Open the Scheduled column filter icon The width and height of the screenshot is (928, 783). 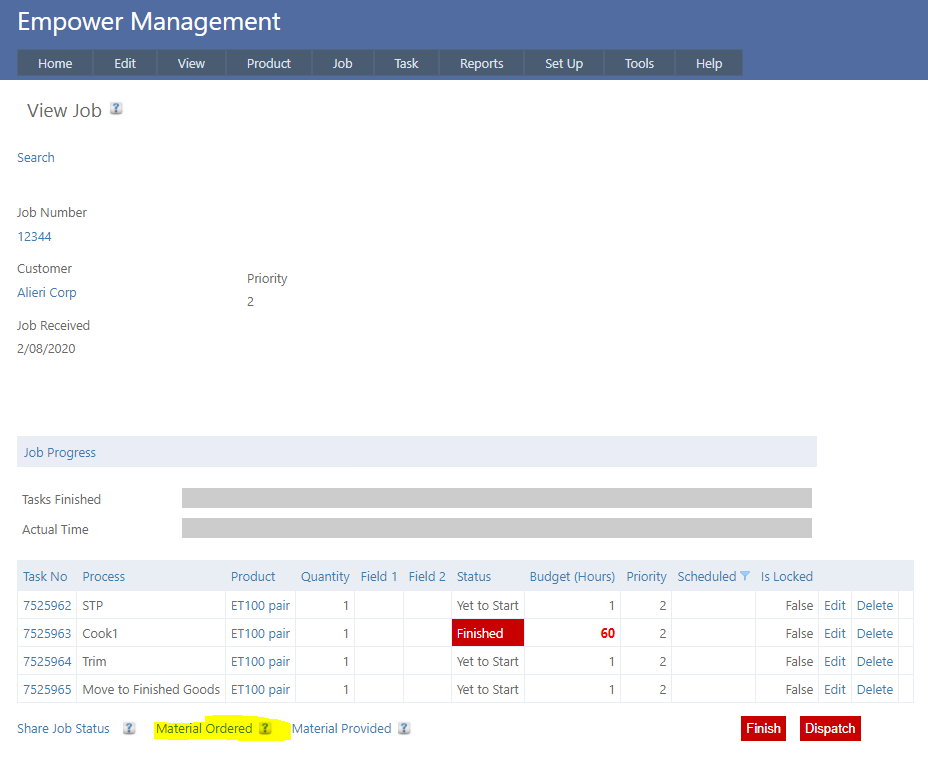745,576
